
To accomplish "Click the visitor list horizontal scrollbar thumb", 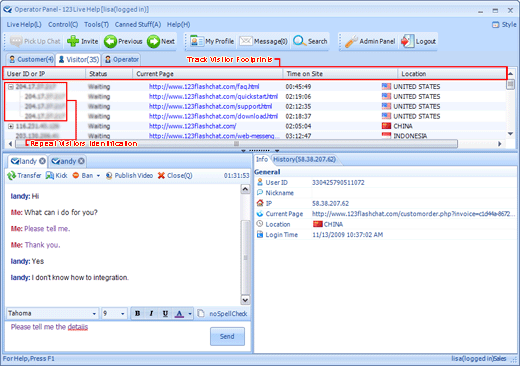I will [237, 144].
